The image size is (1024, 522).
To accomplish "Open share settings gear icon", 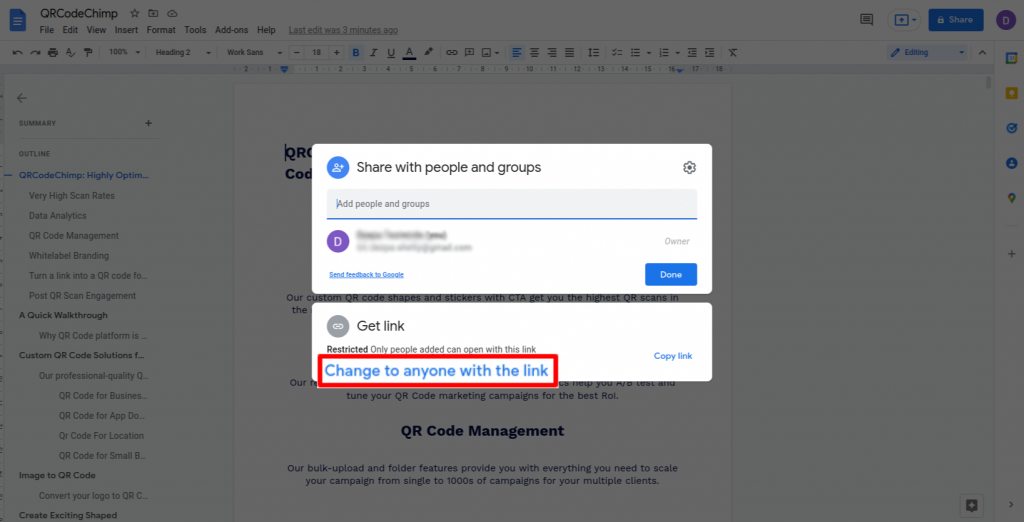I will coord(689,168).
